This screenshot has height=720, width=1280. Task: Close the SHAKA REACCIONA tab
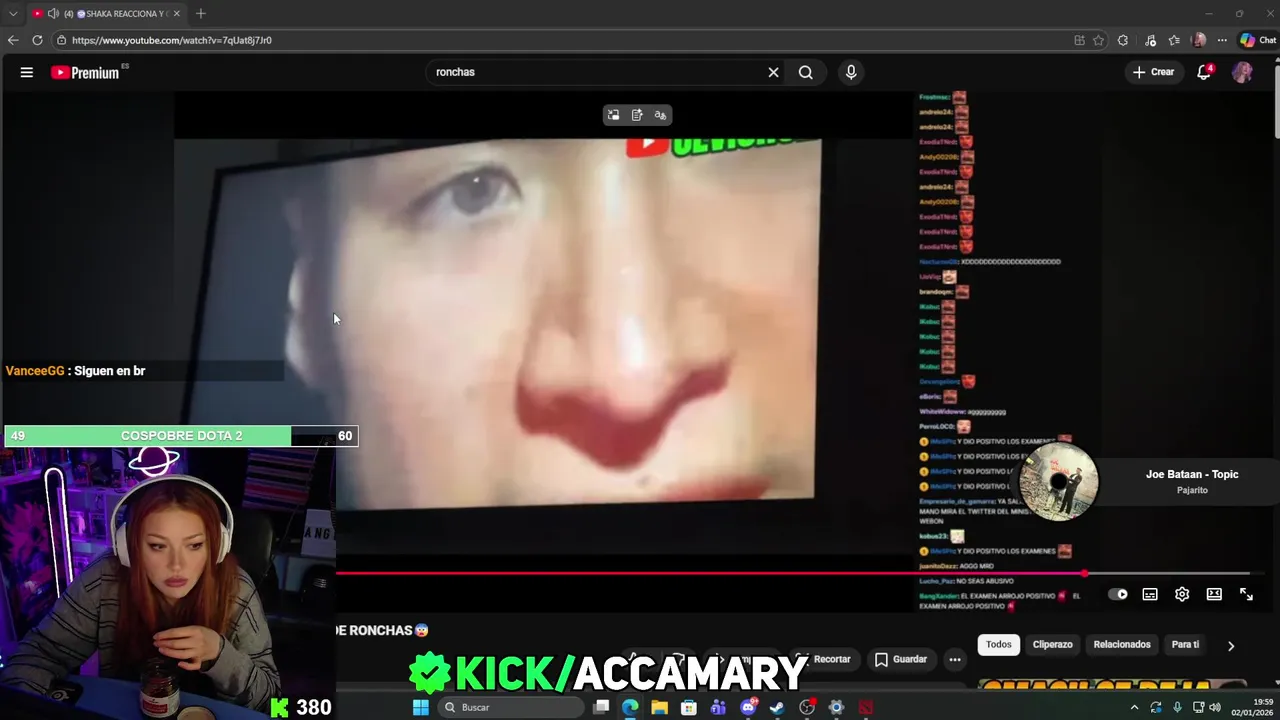[177, 14]
